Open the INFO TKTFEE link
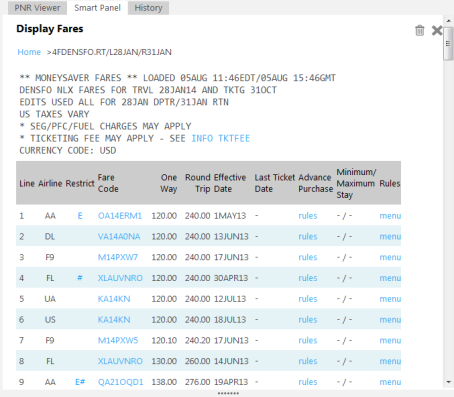This screenshot has height=397, width=454. (221, 138)
